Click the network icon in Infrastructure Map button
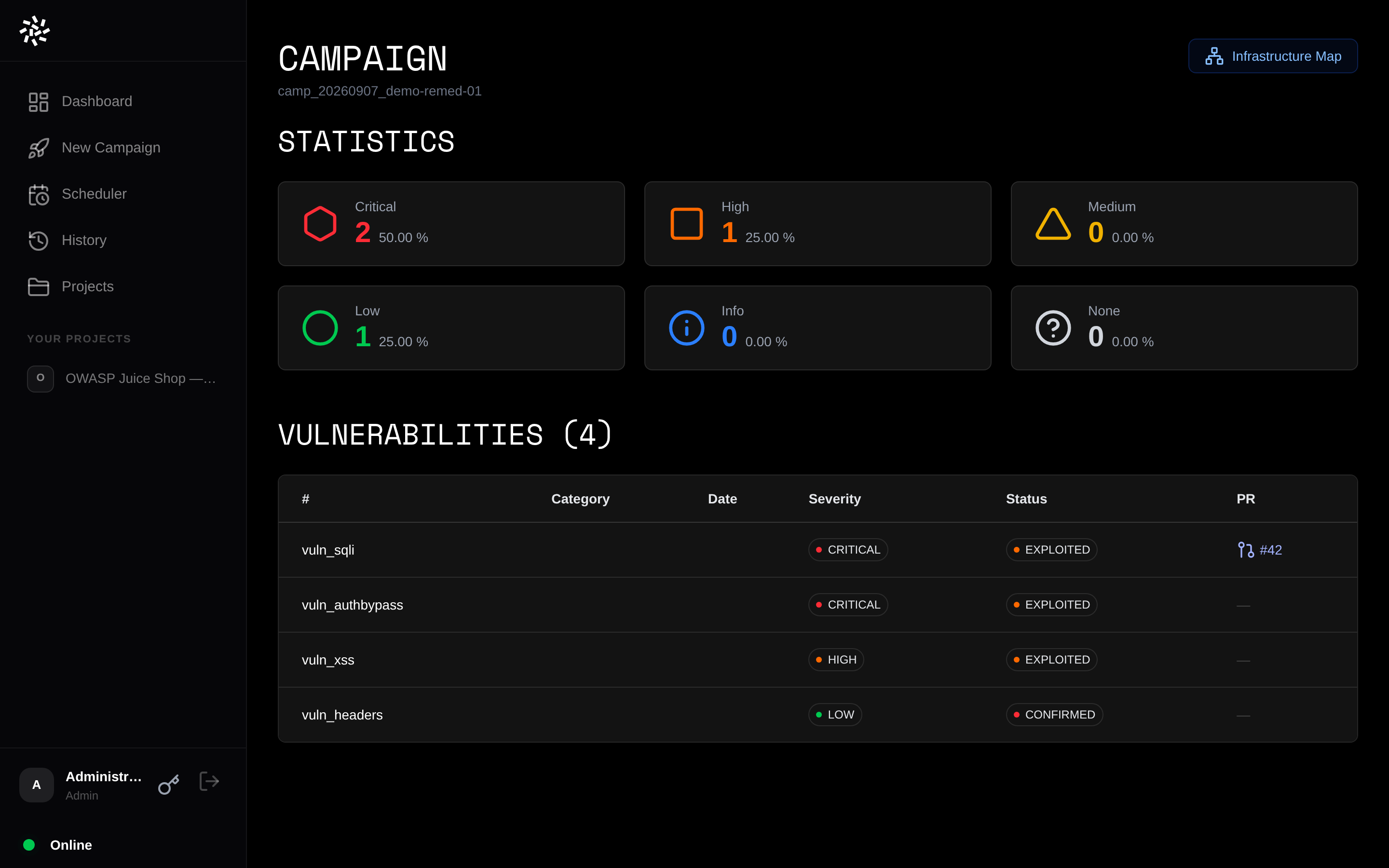The height and width of the screenshot is (868, 1389). click(x=1214, y=56)
